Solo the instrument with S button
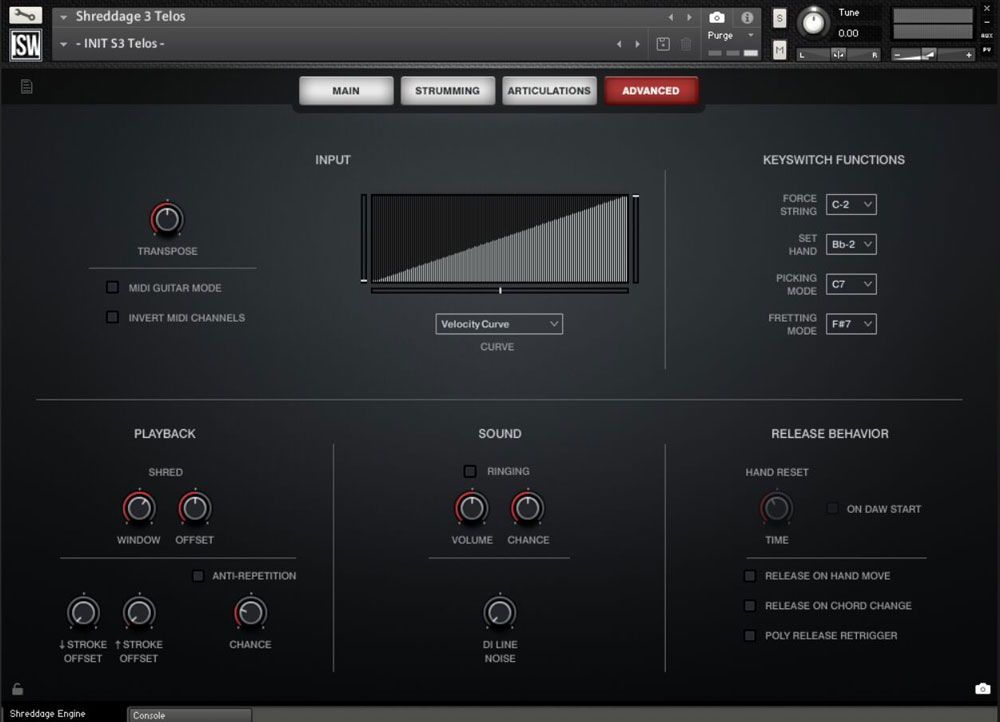Screen dimensions: 1000x722 pyautogui.click(x=779, y=18)
